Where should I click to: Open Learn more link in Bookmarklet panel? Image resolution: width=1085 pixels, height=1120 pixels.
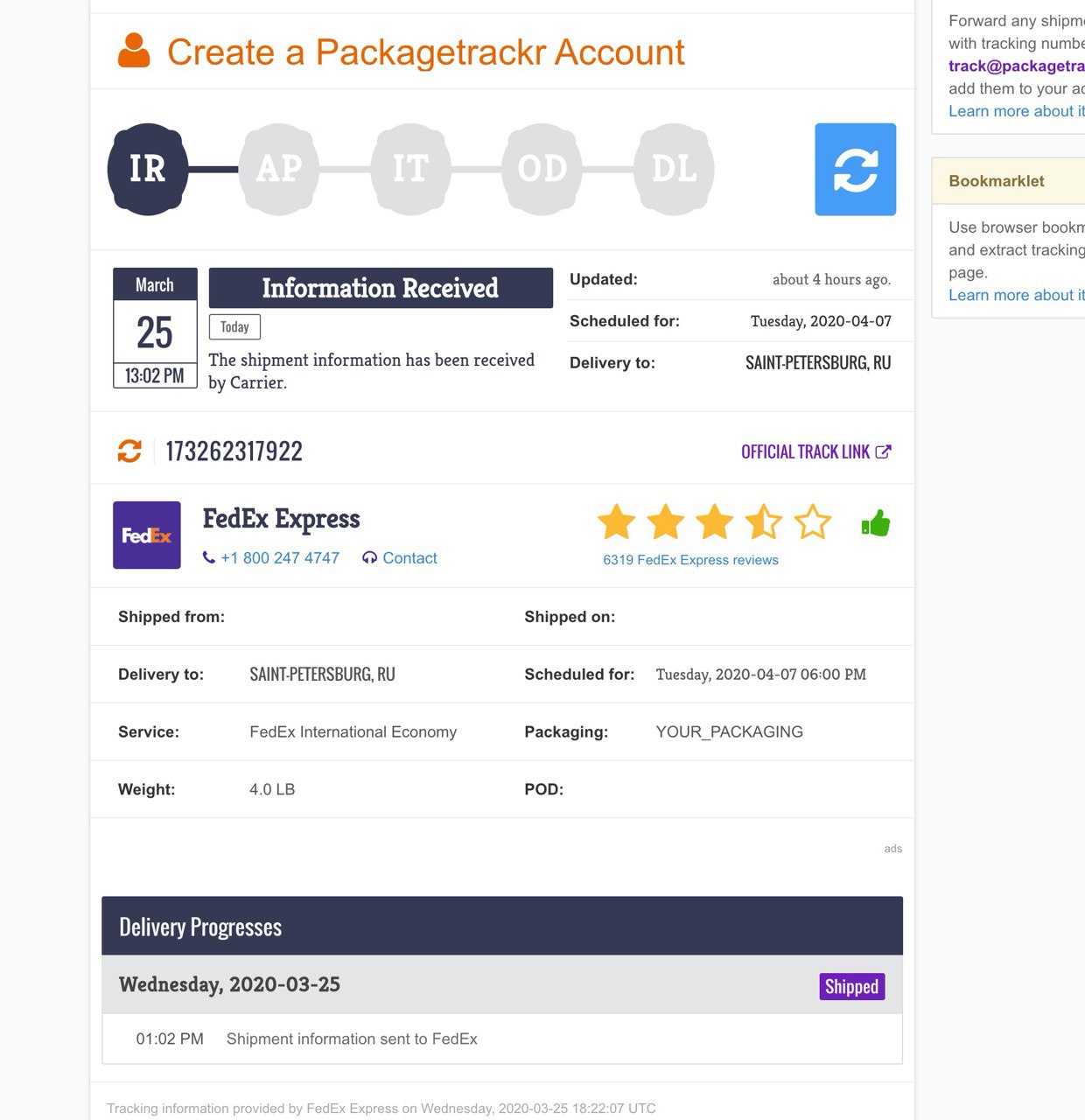coord(1017,295)
